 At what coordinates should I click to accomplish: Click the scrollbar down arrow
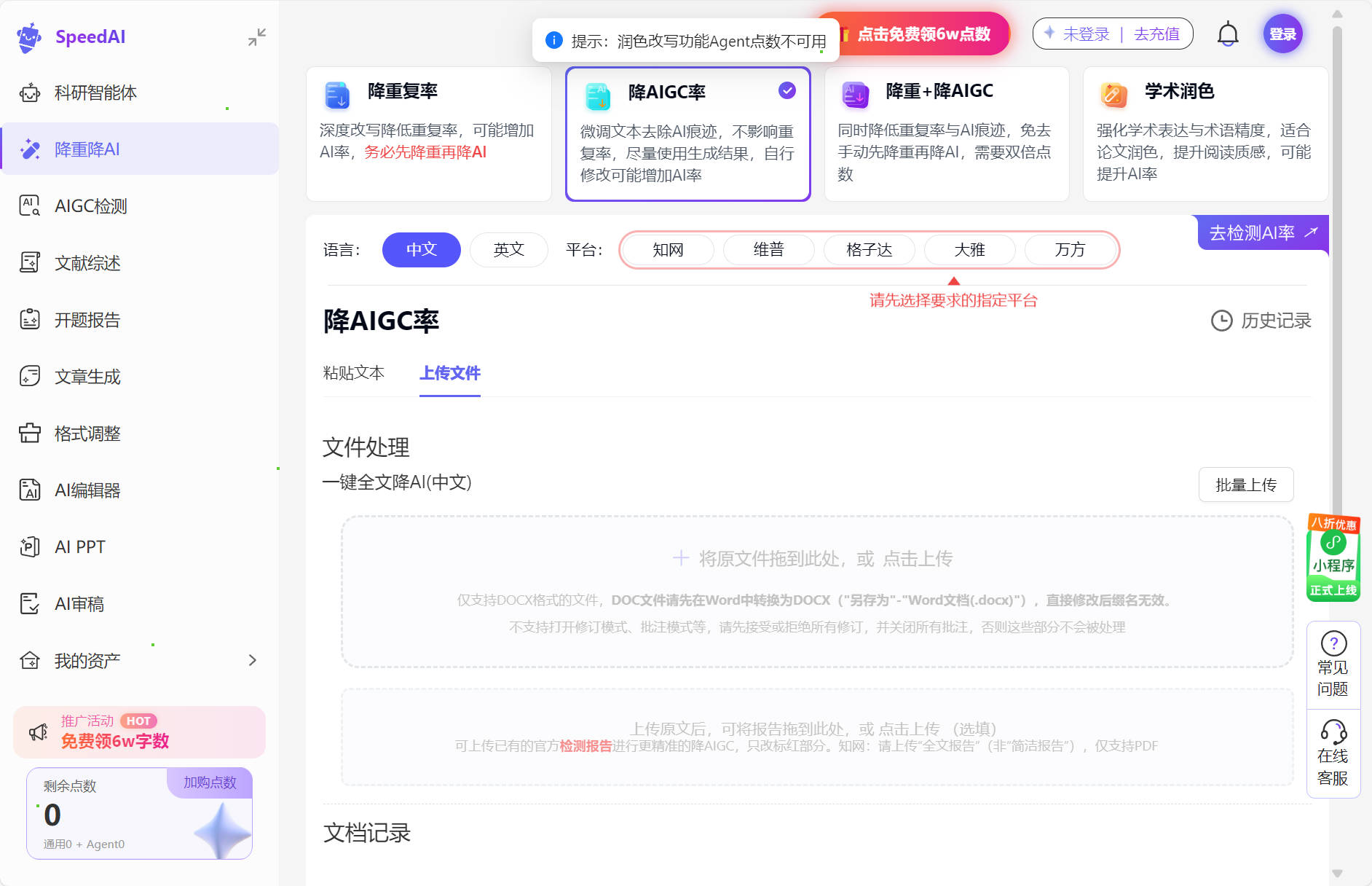(x=1337, y=874)
